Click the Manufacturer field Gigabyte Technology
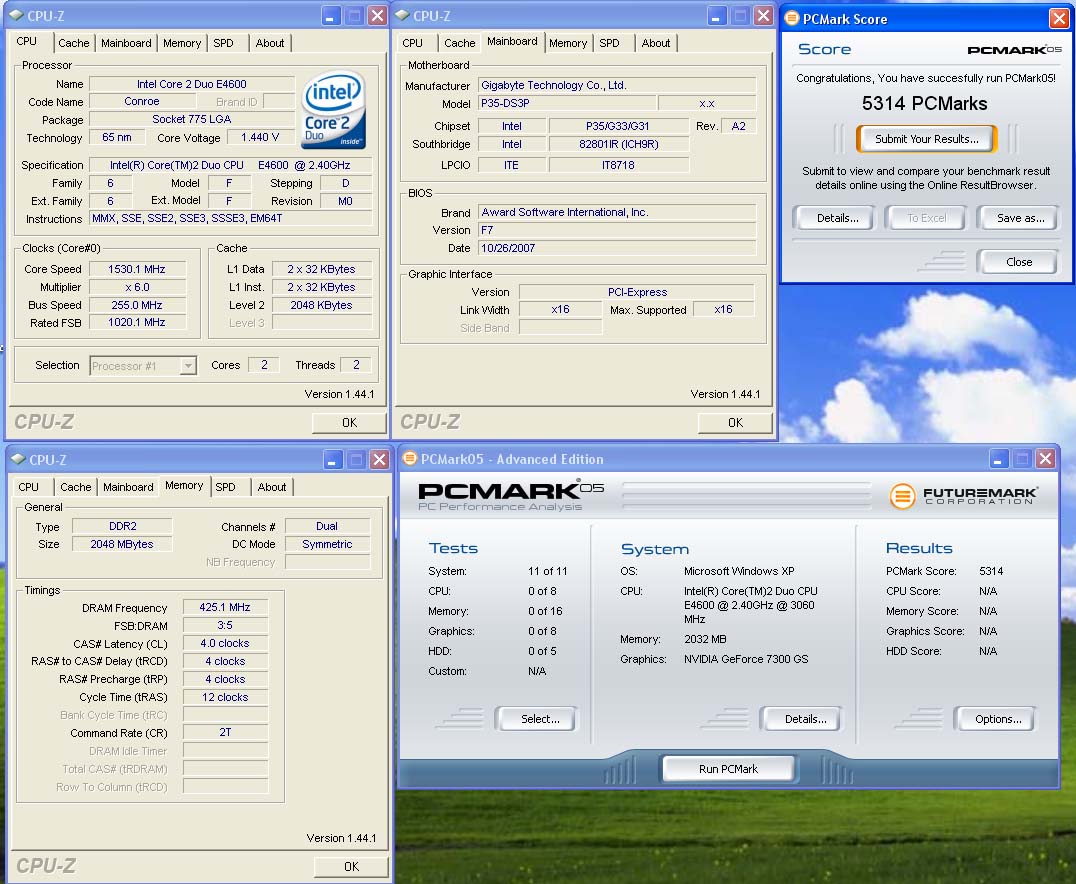The width and height of the screenshot is (1076, 884). pos(617,85)
